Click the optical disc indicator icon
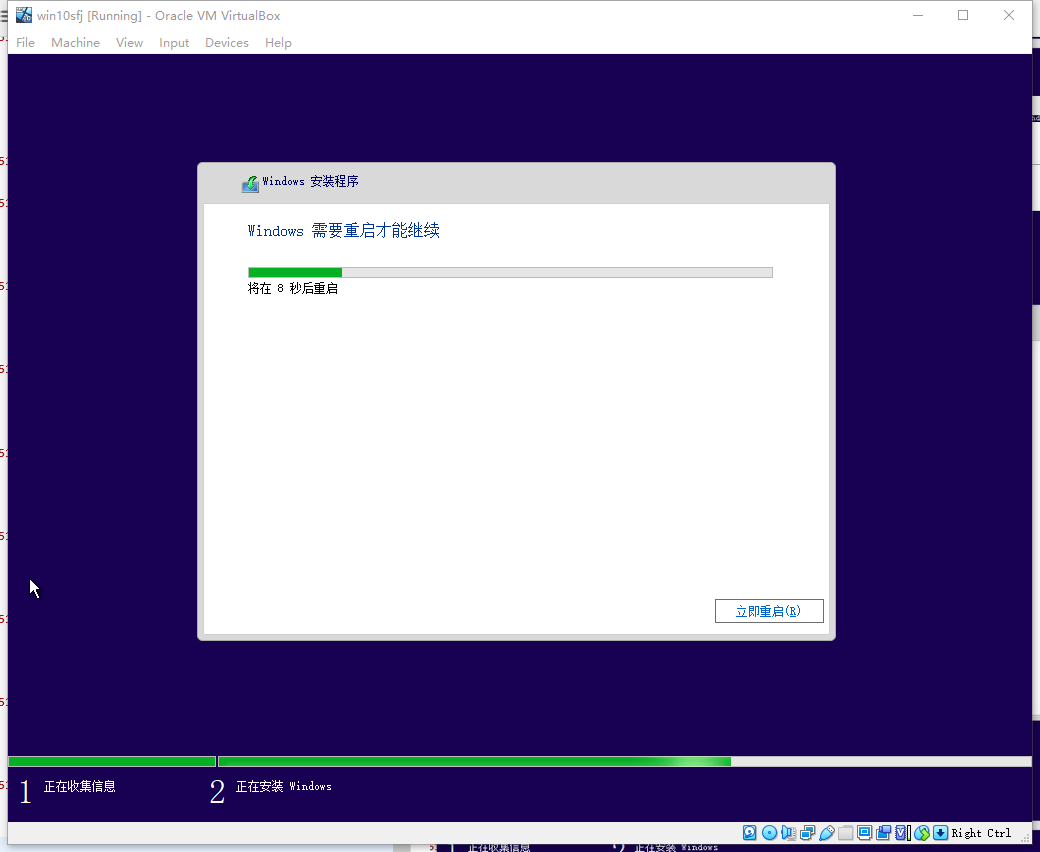1040x852 pixels. pyautogui.click(x=769, y=833)
